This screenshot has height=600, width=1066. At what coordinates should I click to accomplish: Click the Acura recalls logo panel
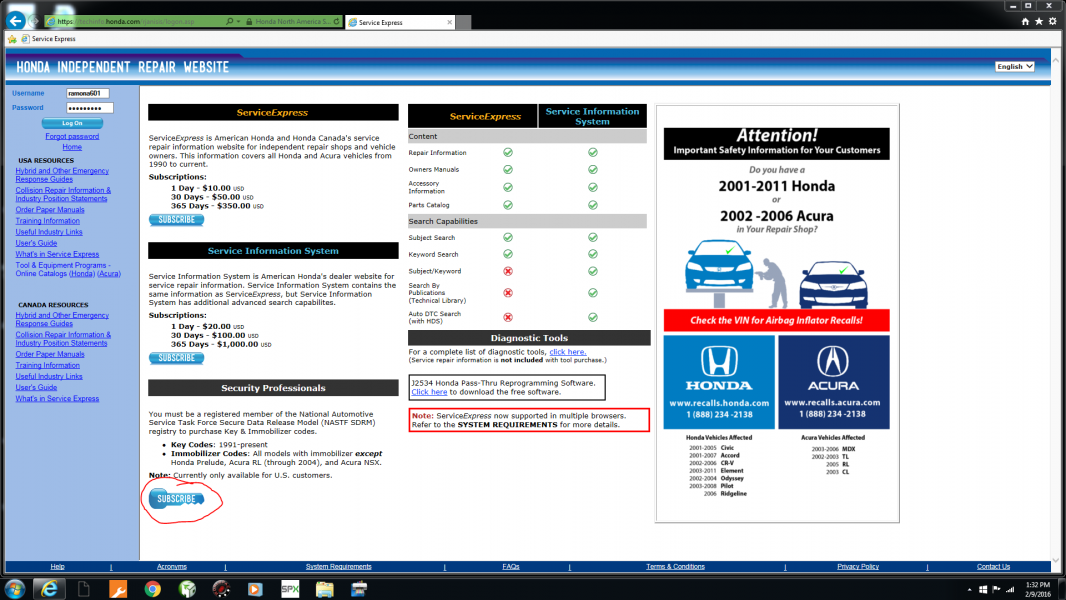[x=833, y=382]
